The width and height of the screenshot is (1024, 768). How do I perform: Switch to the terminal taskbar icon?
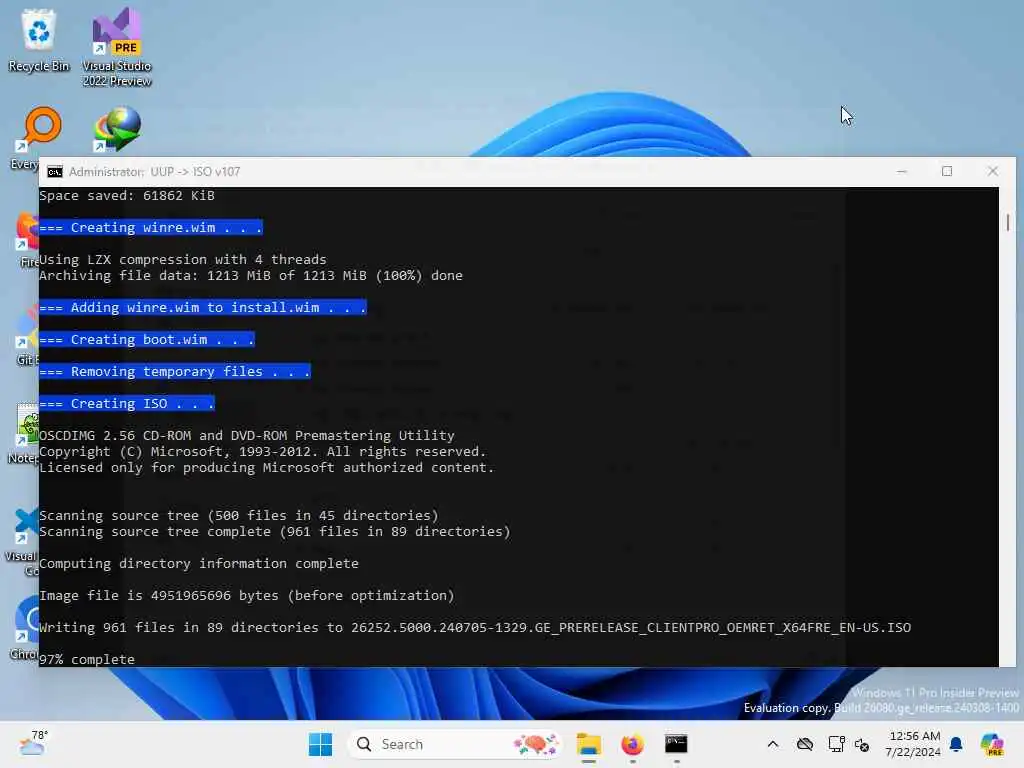(676, 744)
